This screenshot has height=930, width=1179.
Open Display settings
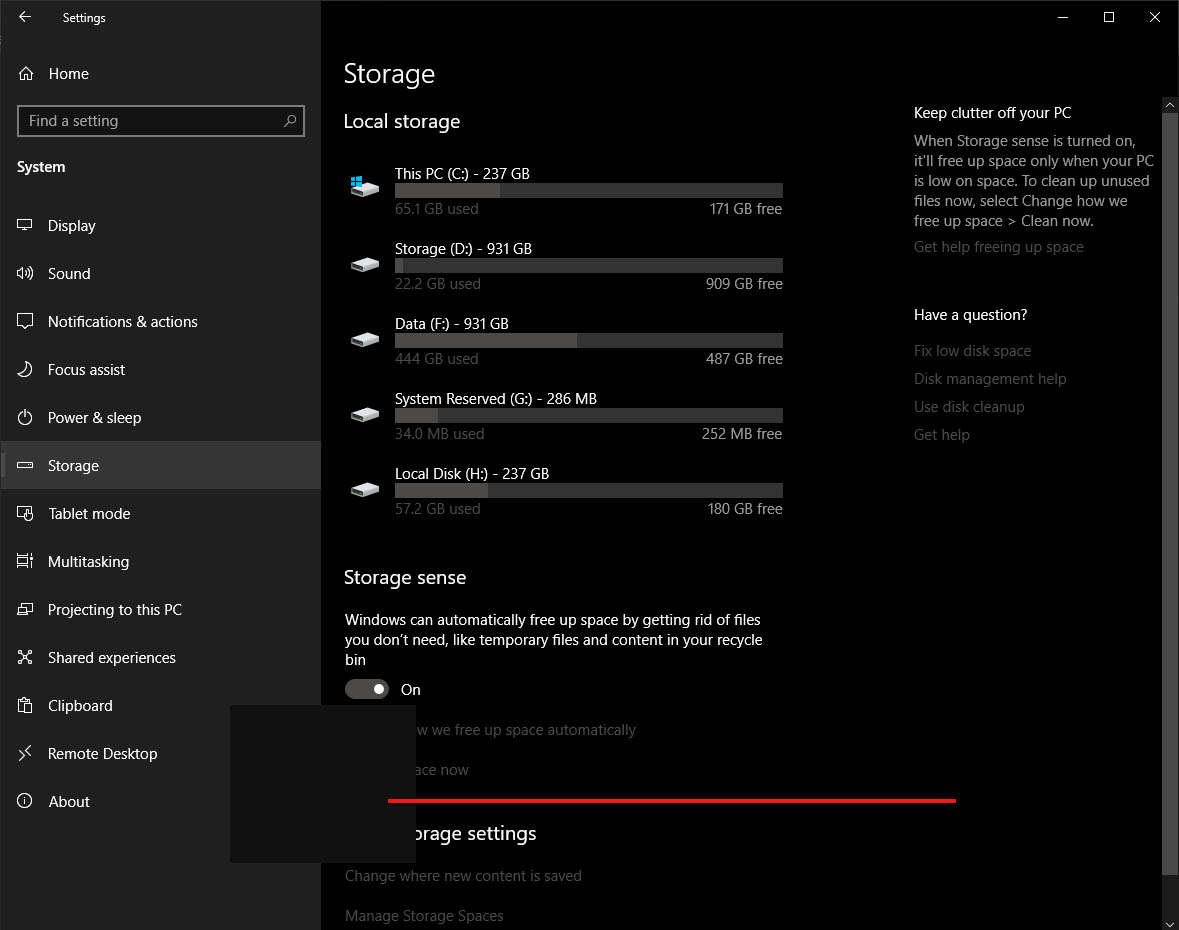(x=160, y=226)
